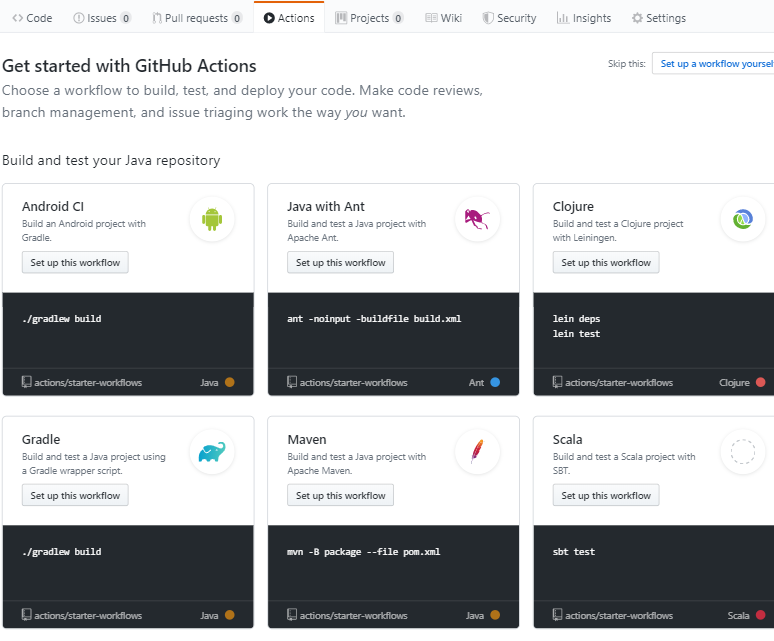774x641 pixels.
Task: Open actions/starter-workflows link in Gradle card
Action: coord(88,615)
